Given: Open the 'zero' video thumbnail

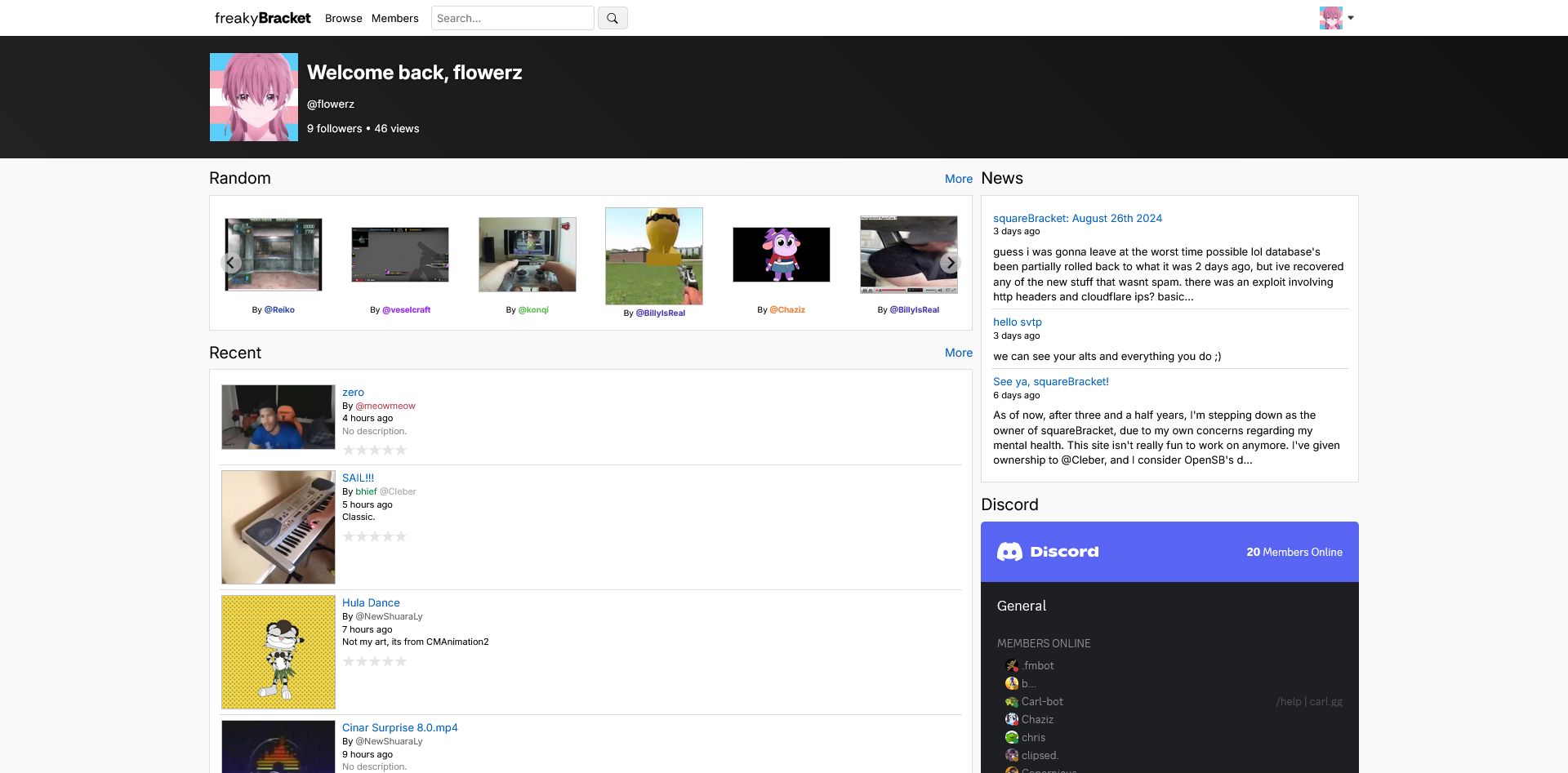Looking at the screenshot, I should 278,417.
